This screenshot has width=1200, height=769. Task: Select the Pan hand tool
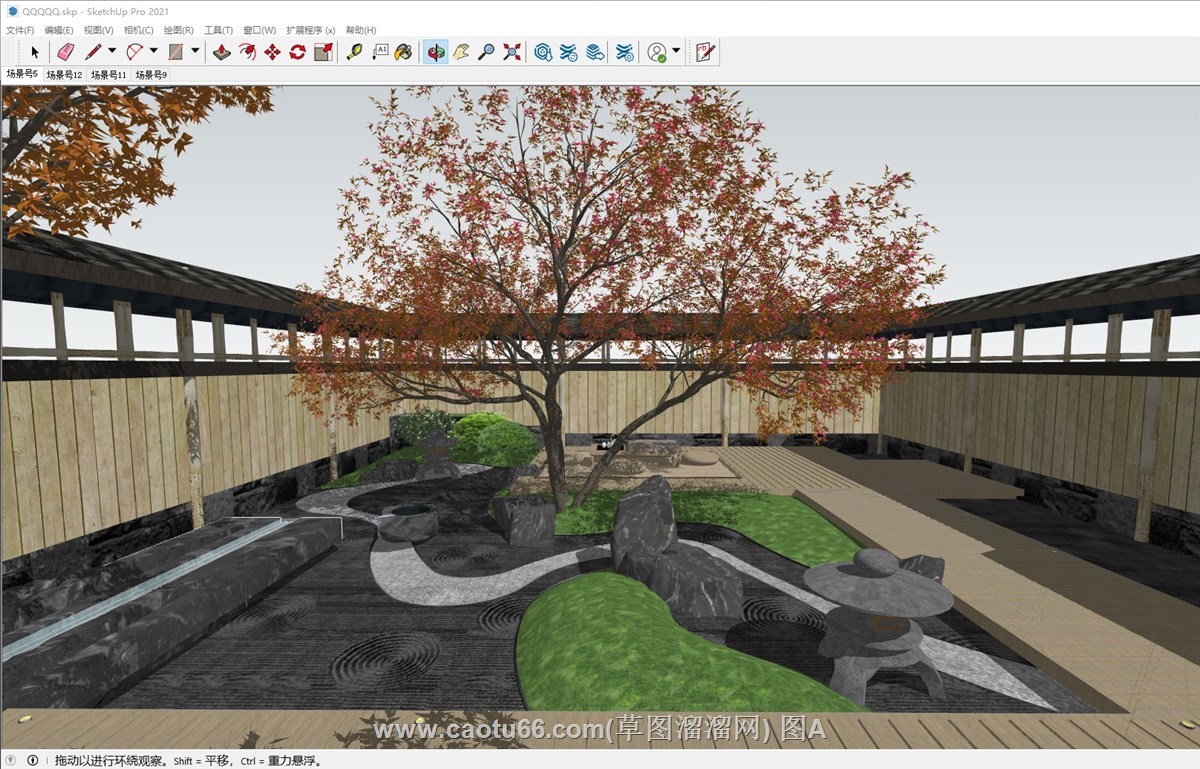pyautogui.click(x=461, y=52)
